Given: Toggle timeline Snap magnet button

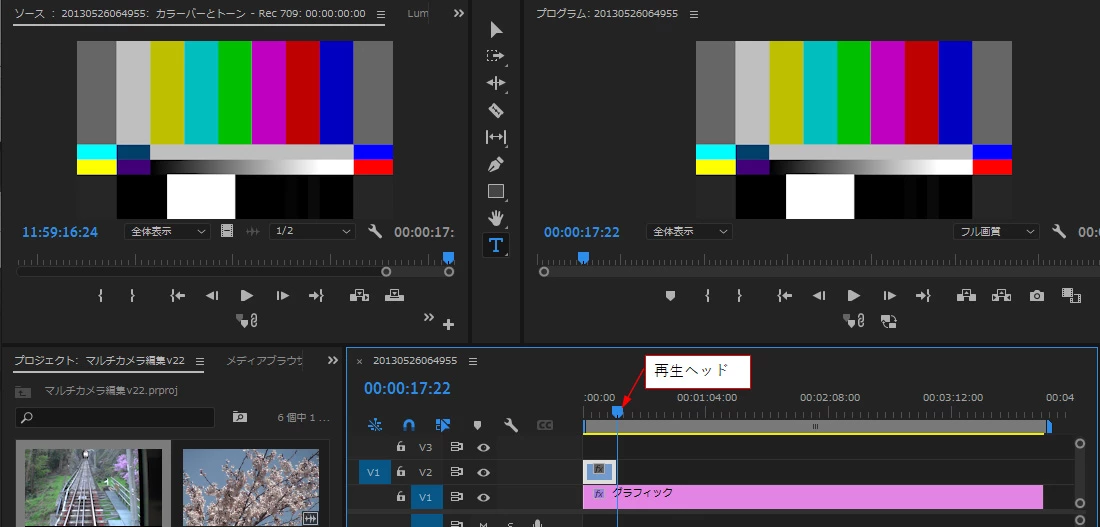Looking at the screenshot, I should [409, 425].
